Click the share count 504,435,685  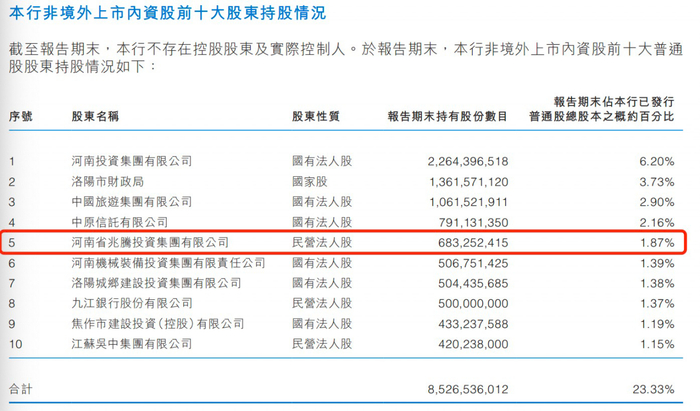click(x=473, y=283)
